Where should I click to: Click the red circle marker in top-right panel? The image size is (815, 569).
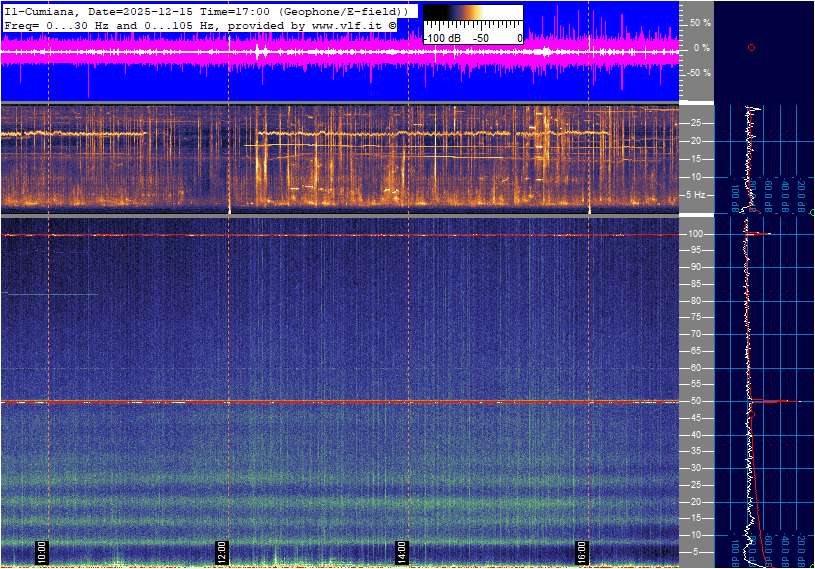click(751, 47)
